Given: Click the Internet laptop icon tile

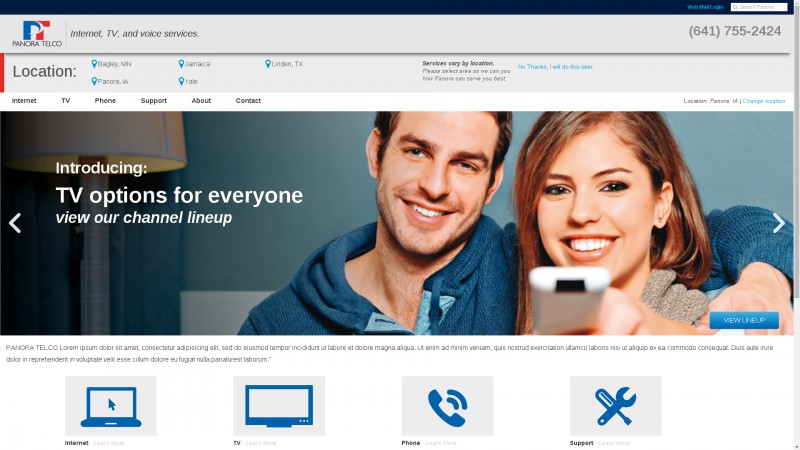Looking at the screenshot, I should [x=111, y=406].
